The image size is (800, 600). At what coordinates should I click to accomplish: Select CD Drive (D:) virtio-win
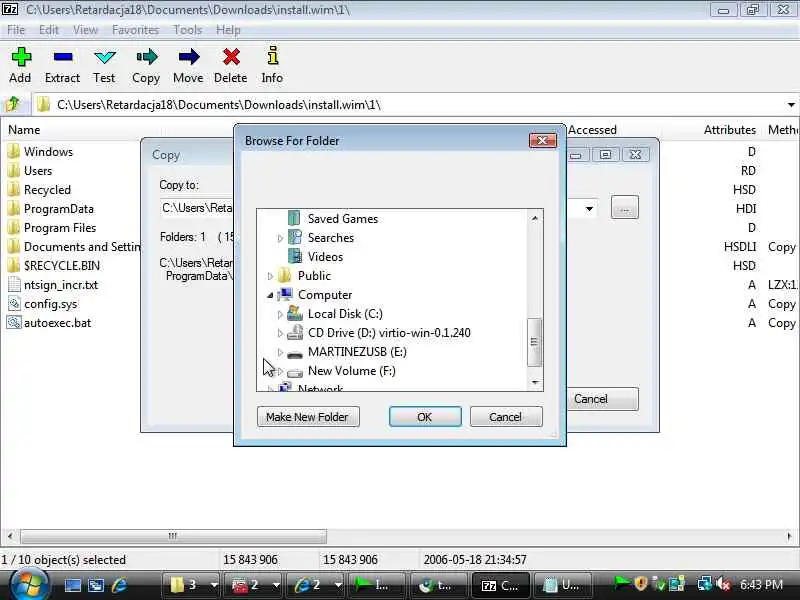point(389,333)
